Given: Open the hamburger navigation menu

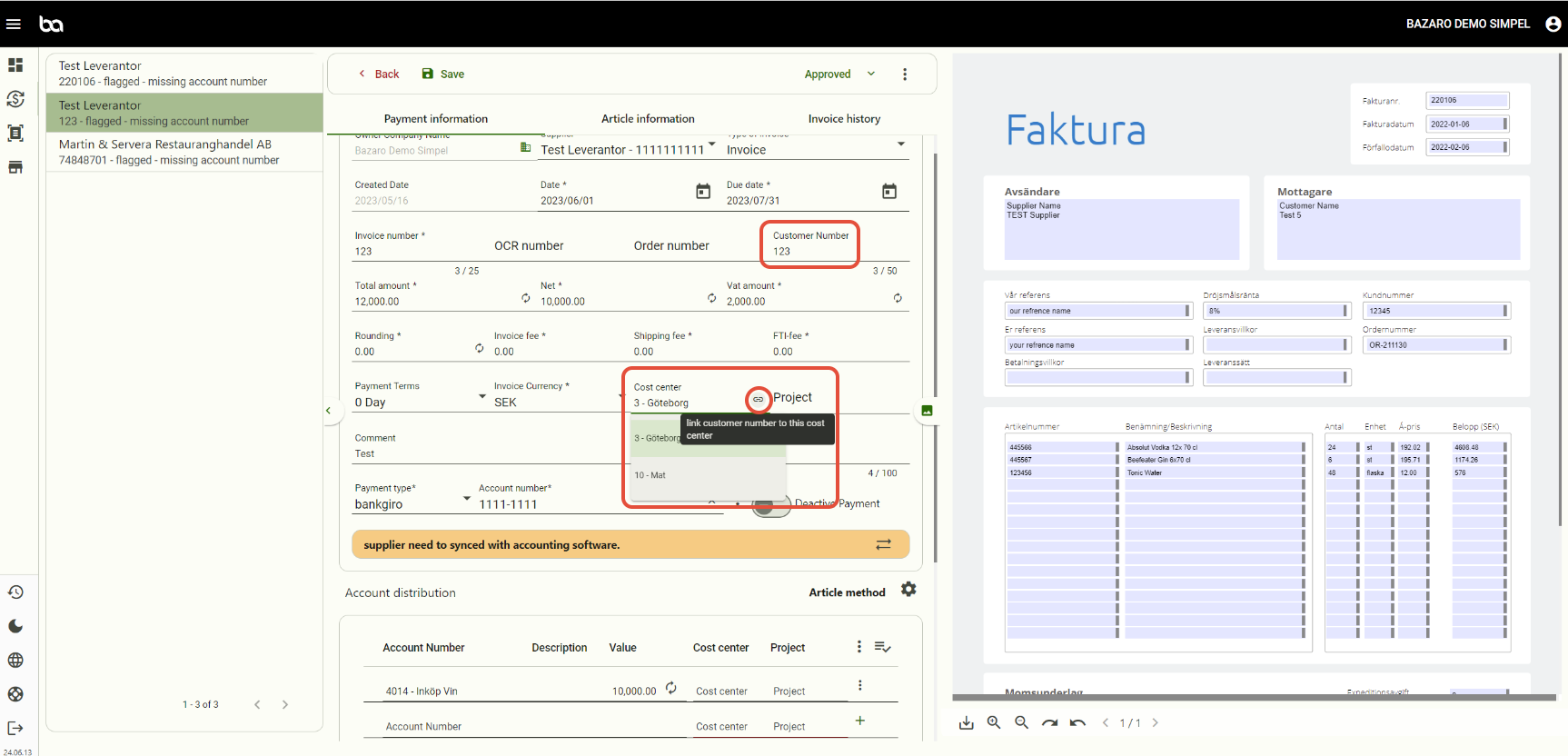Looking at the screenshot, I should tap(14, 24).
